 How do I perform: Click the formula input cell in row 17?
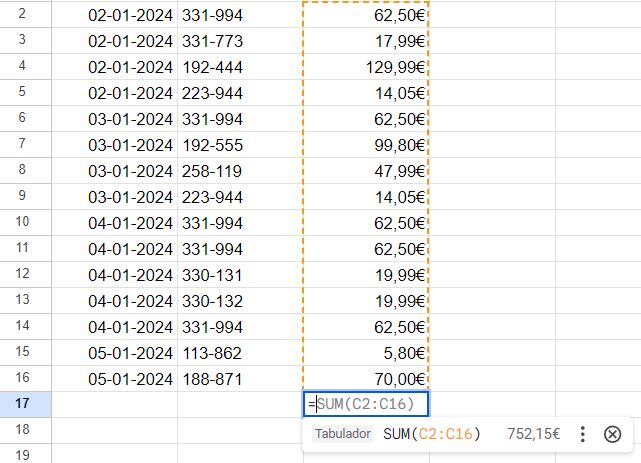[366, 404]
